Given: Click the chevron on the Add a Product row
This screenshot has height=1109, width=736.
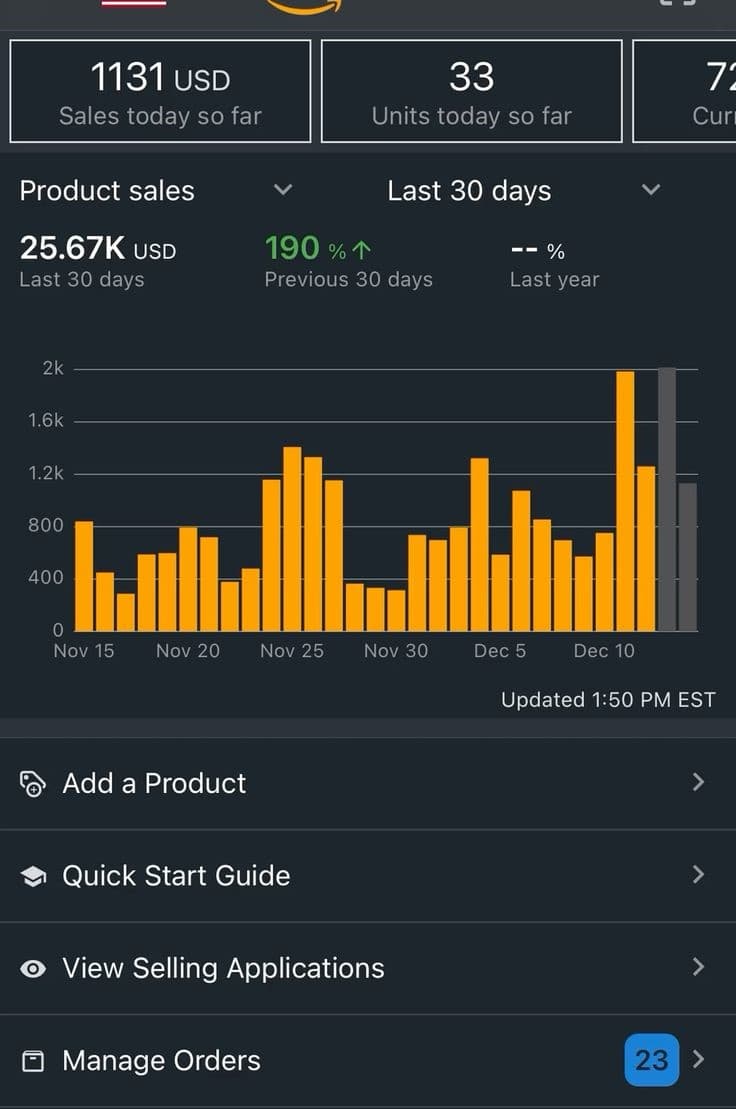Looking at the screenshot, I should [x=698, y=782].
